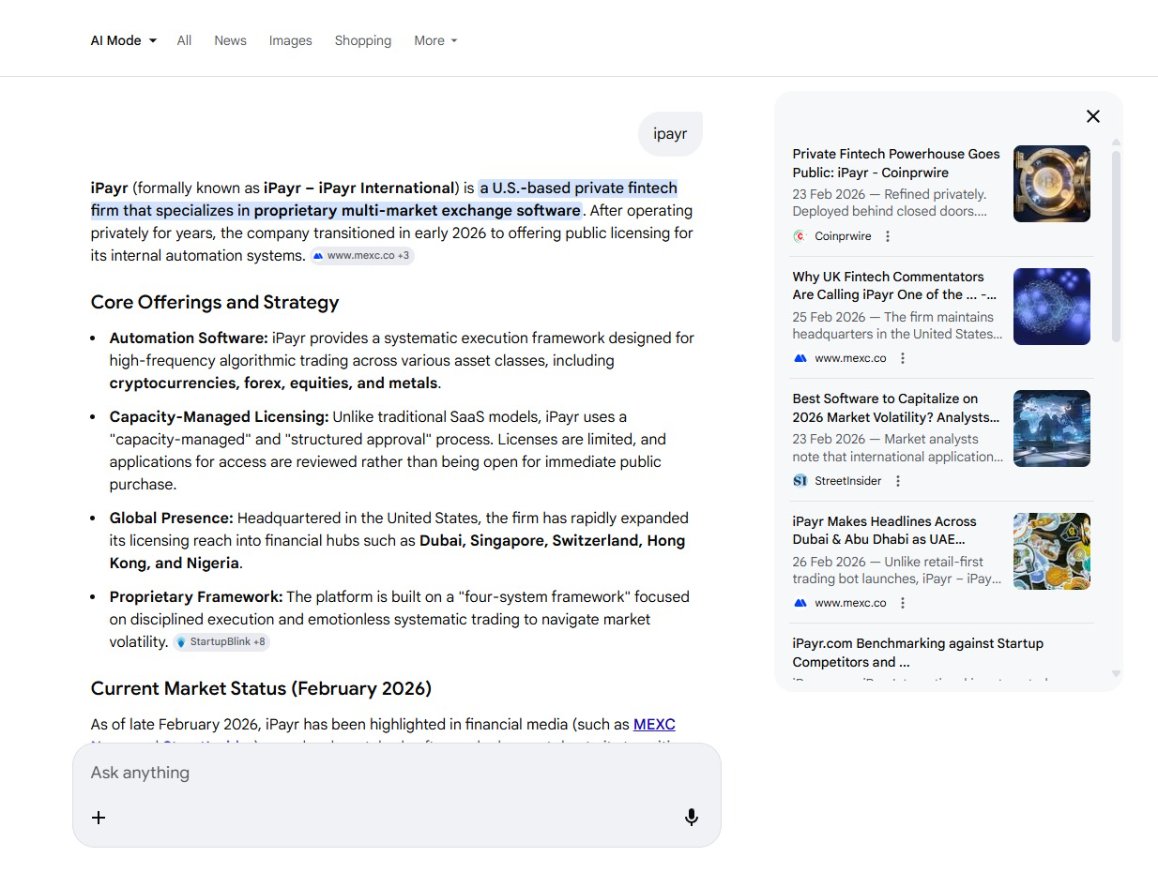Screen dimensions: 1158x872
Task: Click the StreetInsider SI favicon
Action: coord(800,481)
